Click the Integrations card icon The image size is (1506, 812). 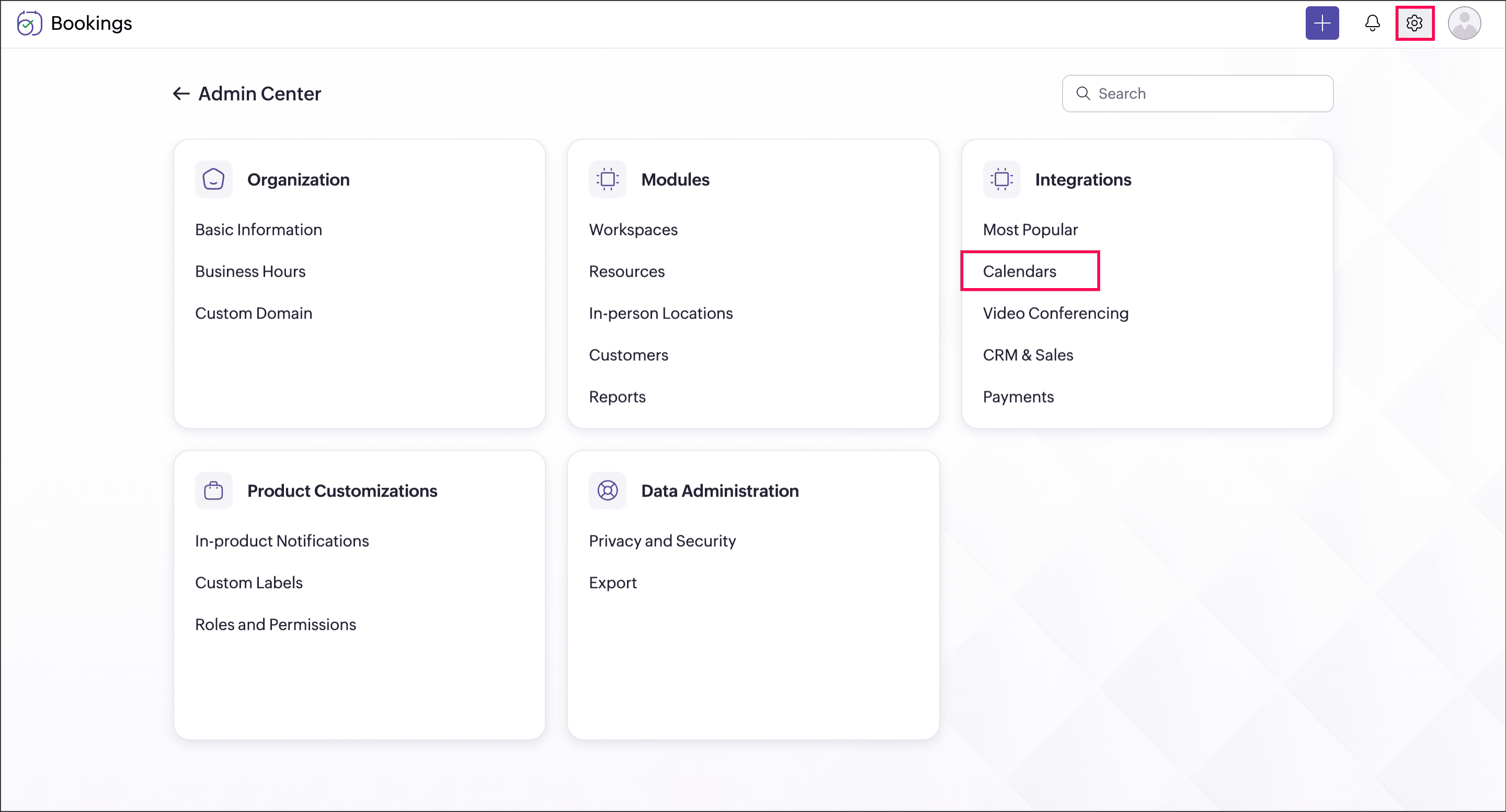1001,179
